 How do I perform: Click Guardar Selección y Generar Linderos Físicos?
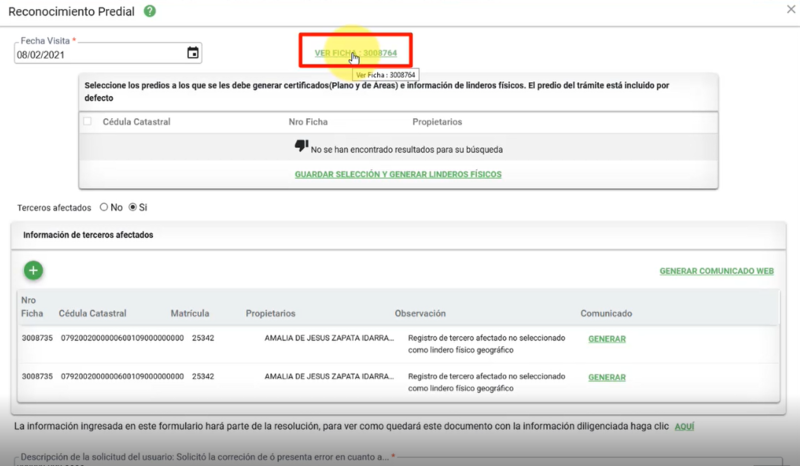pos(398,175)
